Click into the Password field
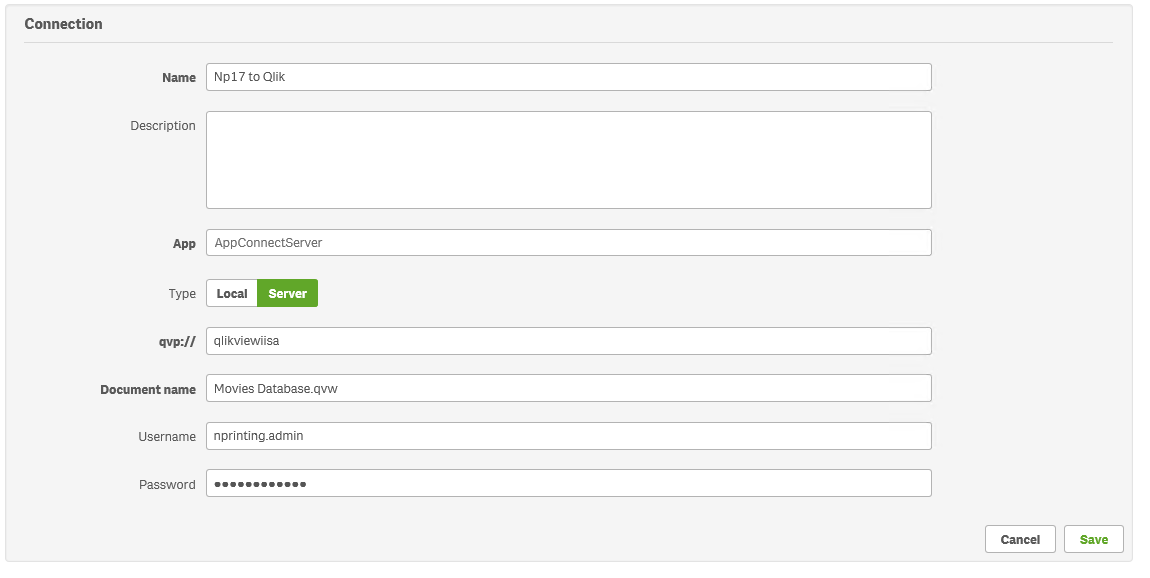Viewport: 1150px width, 578px height. click(x=568, y=484)
